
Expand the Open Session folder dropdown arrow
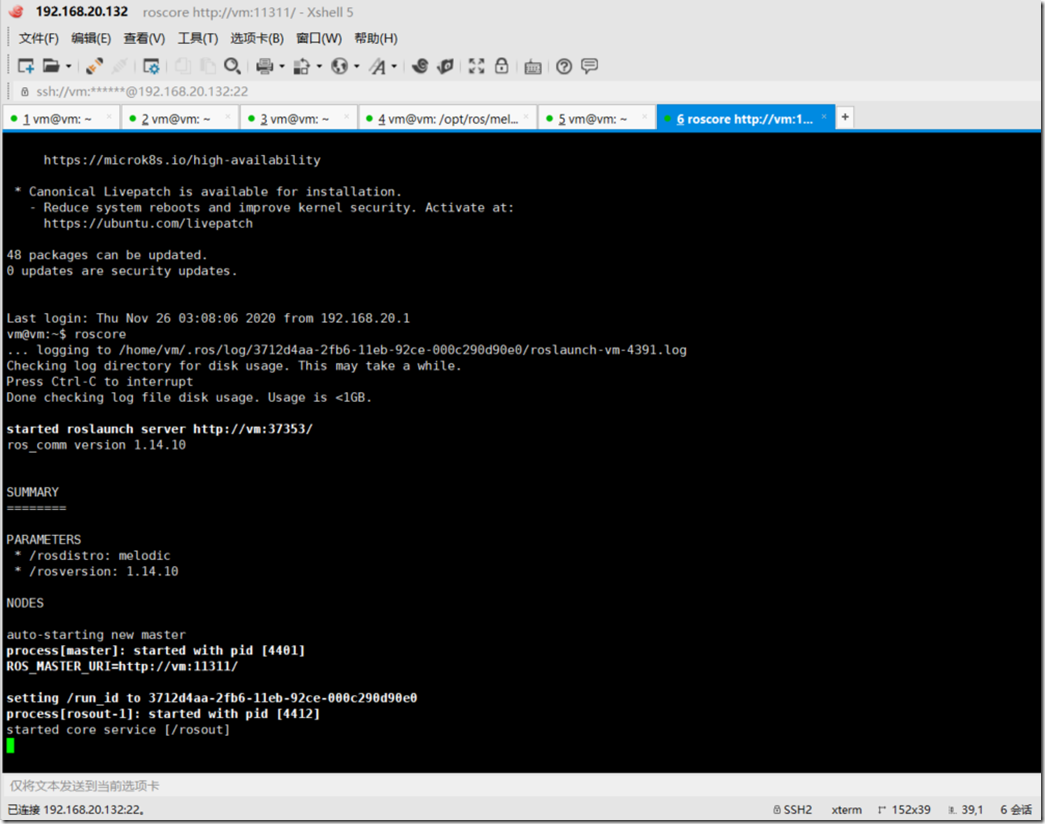(68, 67)
